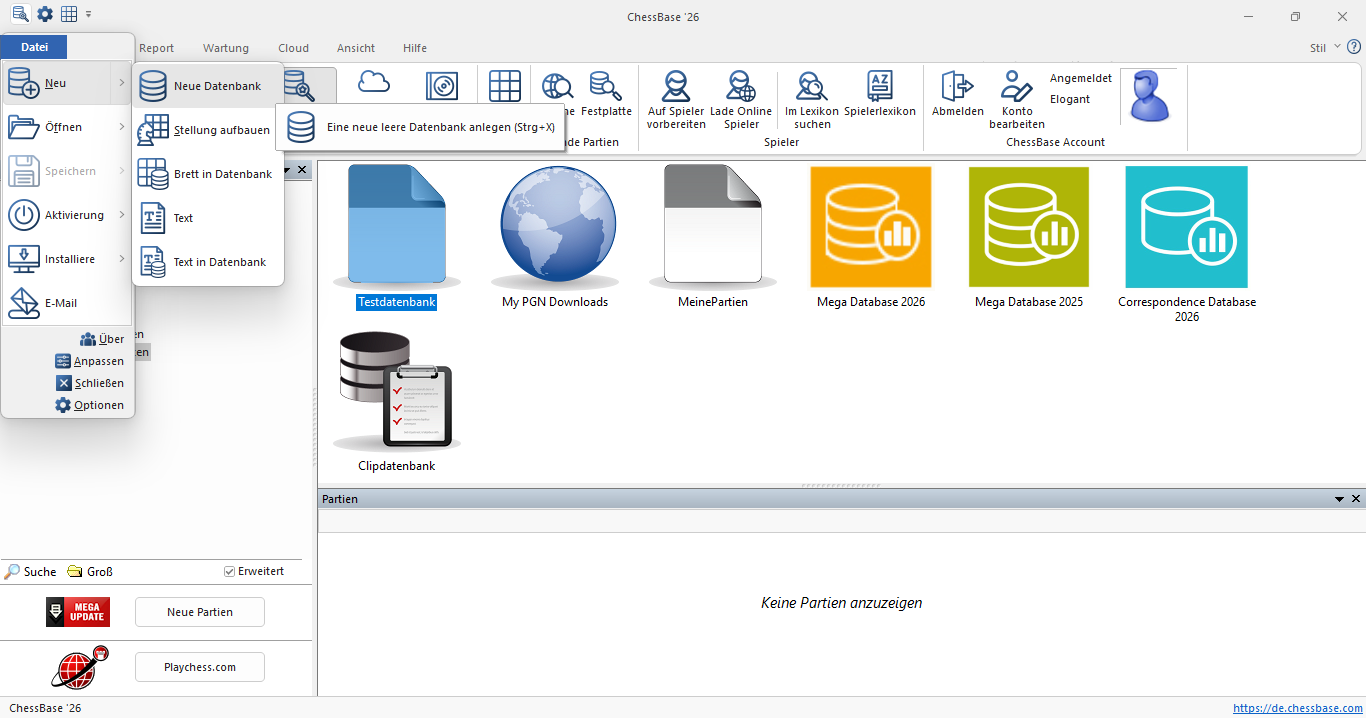Click the Konto bearbeiten icon

click(x=1016, y=87)
